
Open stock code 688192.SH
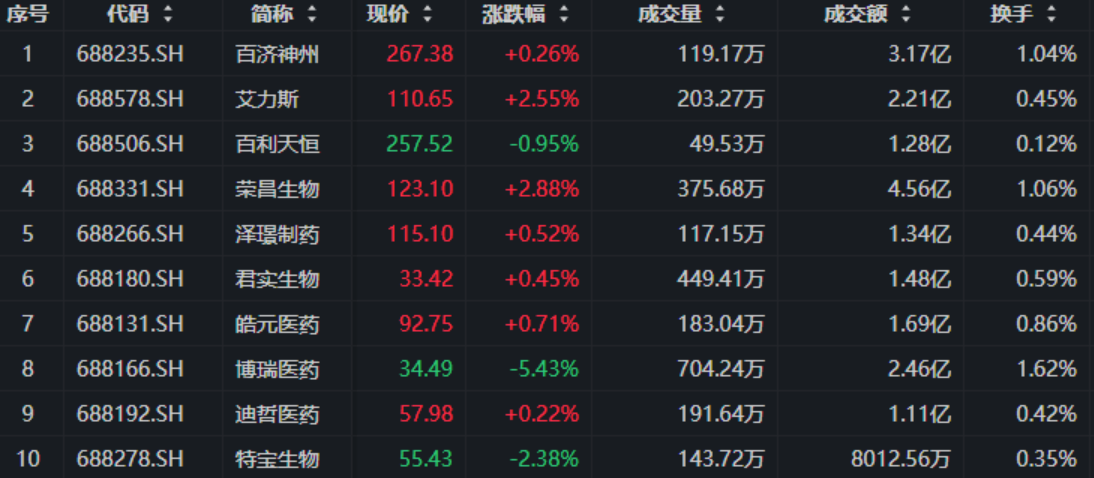pos(130,414)
